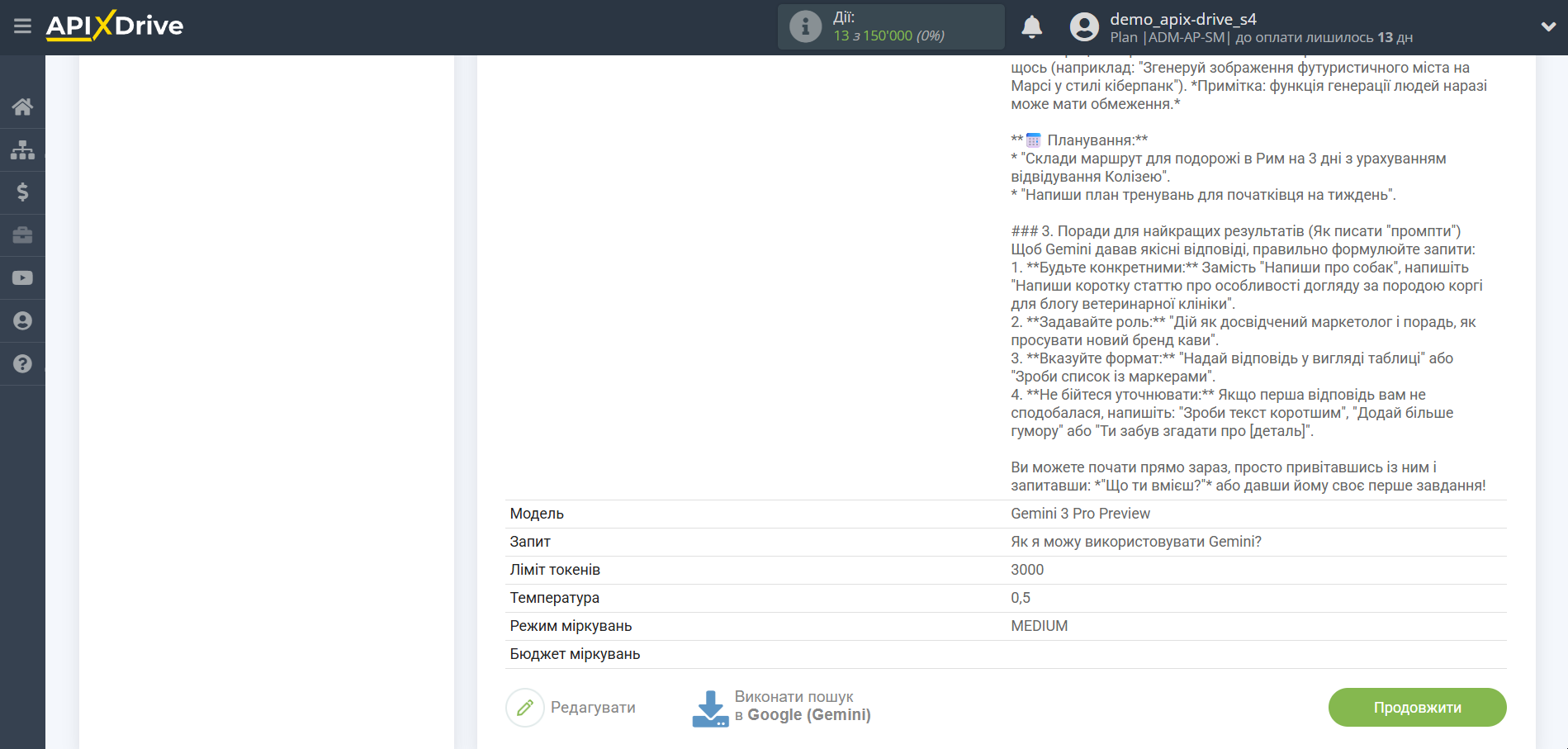Open the user profile icon in sidebar
This screenshot has height=749, width=1568.
[22, 321]
